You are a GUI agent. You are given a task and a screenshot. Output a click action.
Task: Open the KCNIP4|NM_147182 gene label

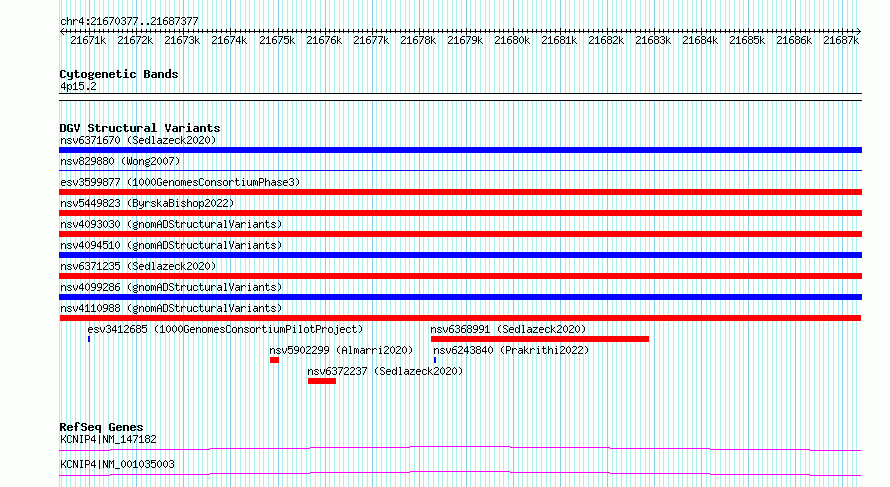pyautogui.click(x=108, y=439)
